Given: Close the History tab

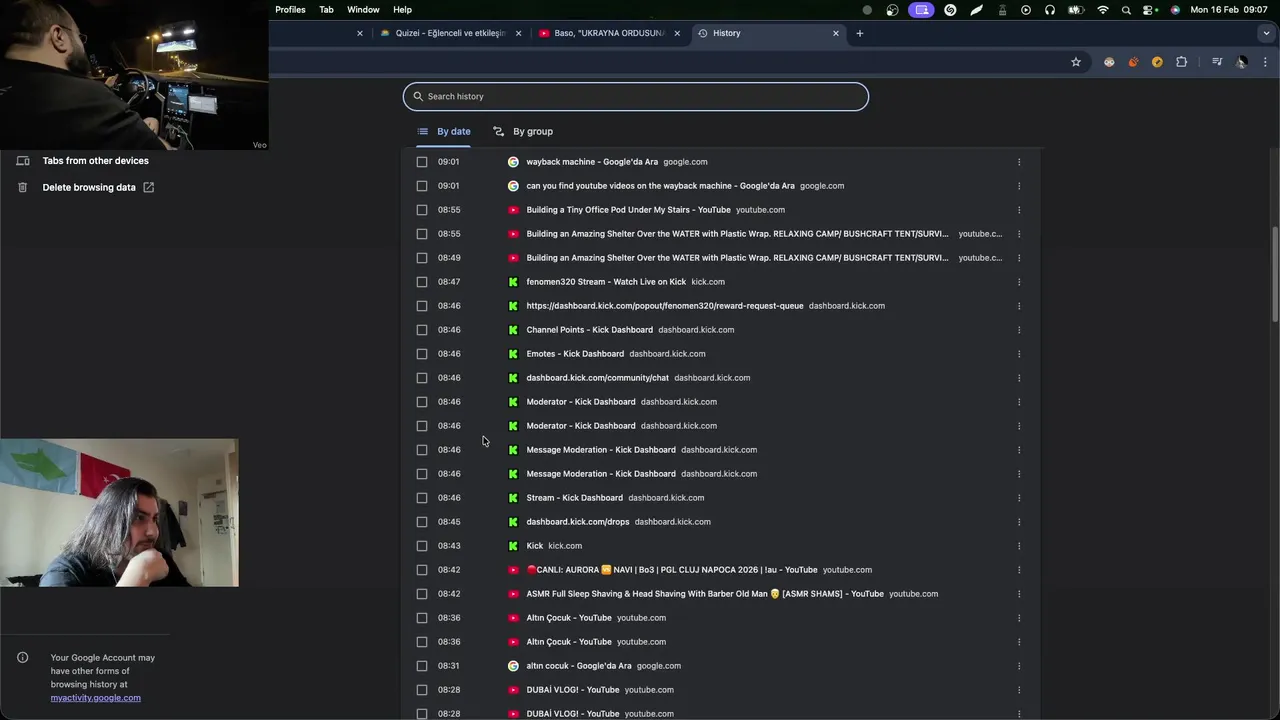Looking at the screenshot, I should [836, 33].
